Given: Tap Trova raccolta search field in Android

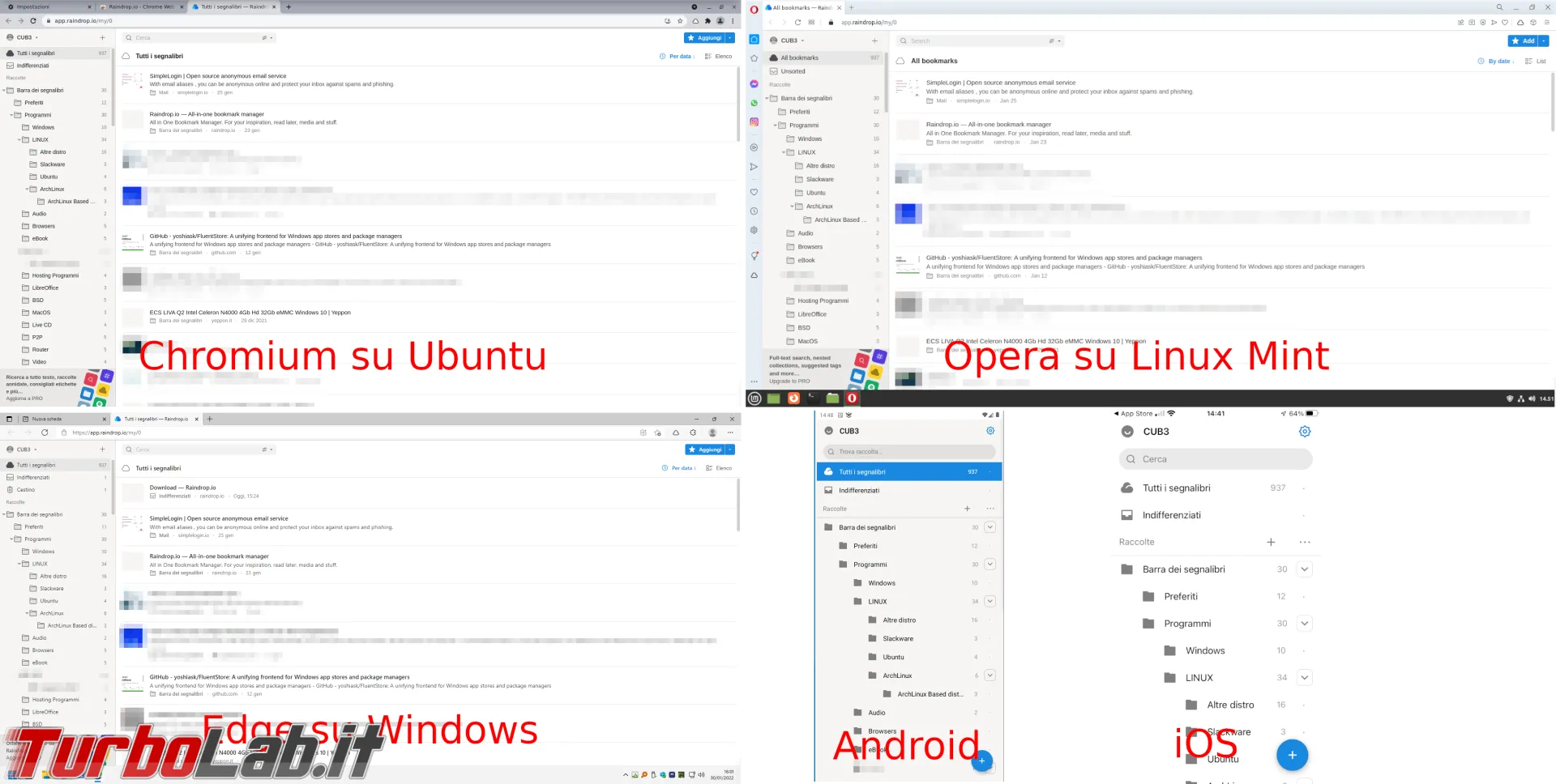Looking at the screenshot, I should pyautogui.click(x=909, y=451).
